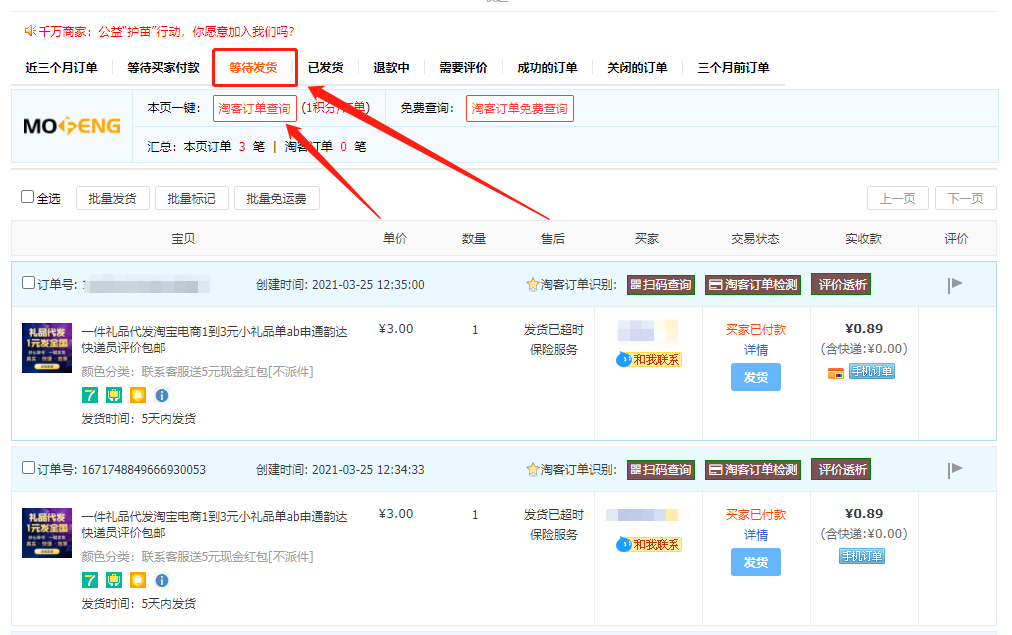Click 批量发货 button
This screenshot has height=635, width=1012.
(x=113, y=198)
